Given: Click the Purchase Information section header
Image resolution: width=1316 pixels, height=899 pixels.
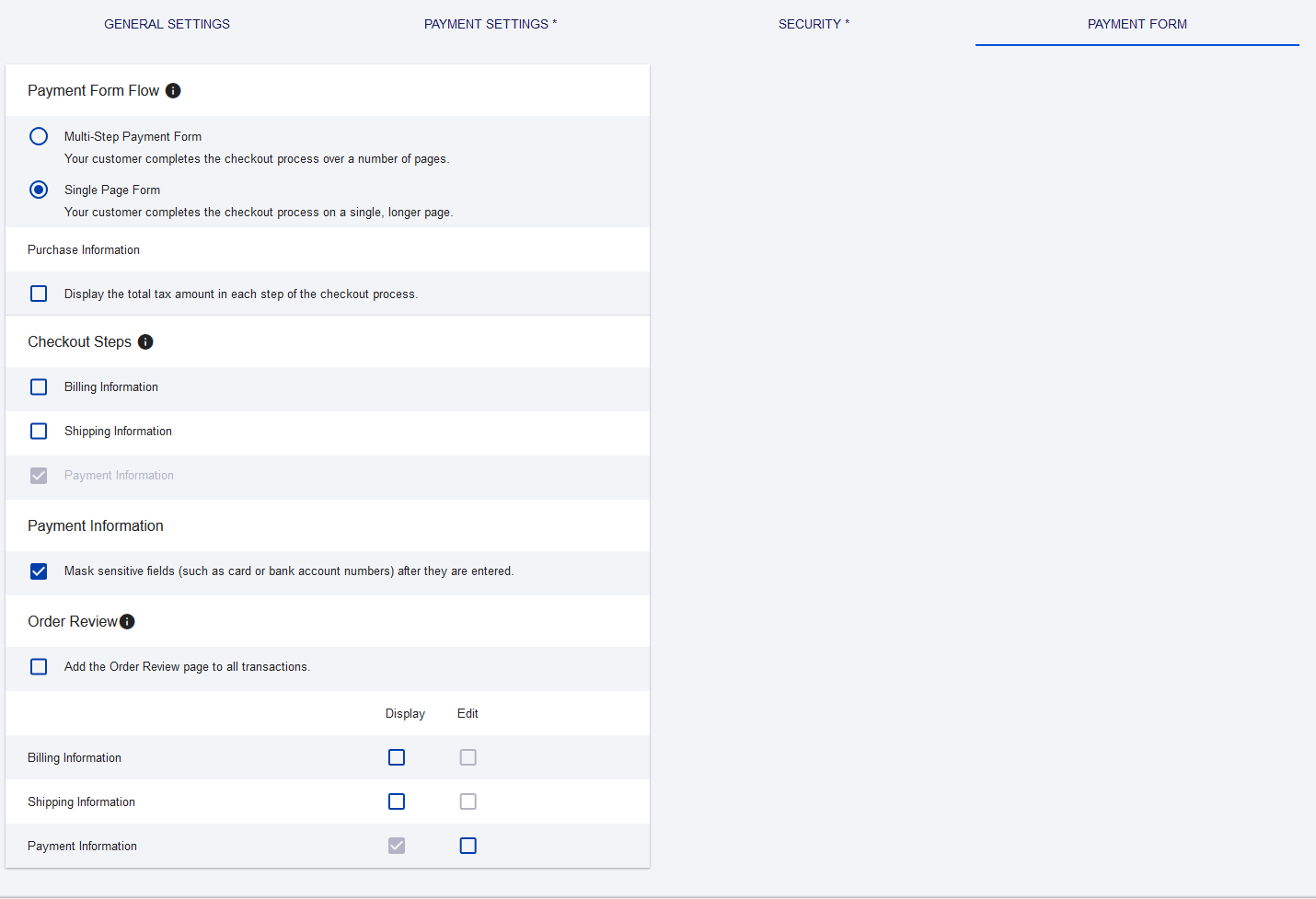Looking at the screenshot, I should coord(84,249).
